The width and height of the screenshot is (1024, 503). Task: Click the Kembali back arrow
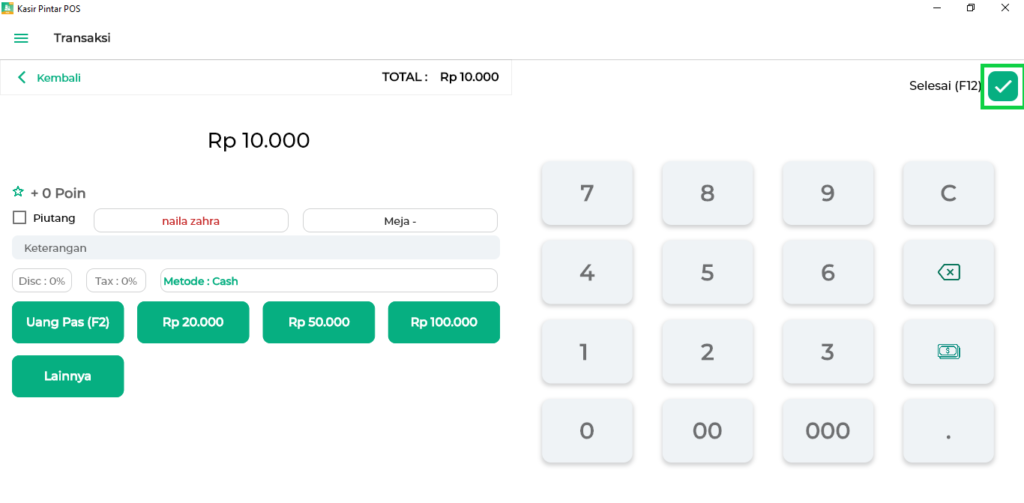point(22,77)
